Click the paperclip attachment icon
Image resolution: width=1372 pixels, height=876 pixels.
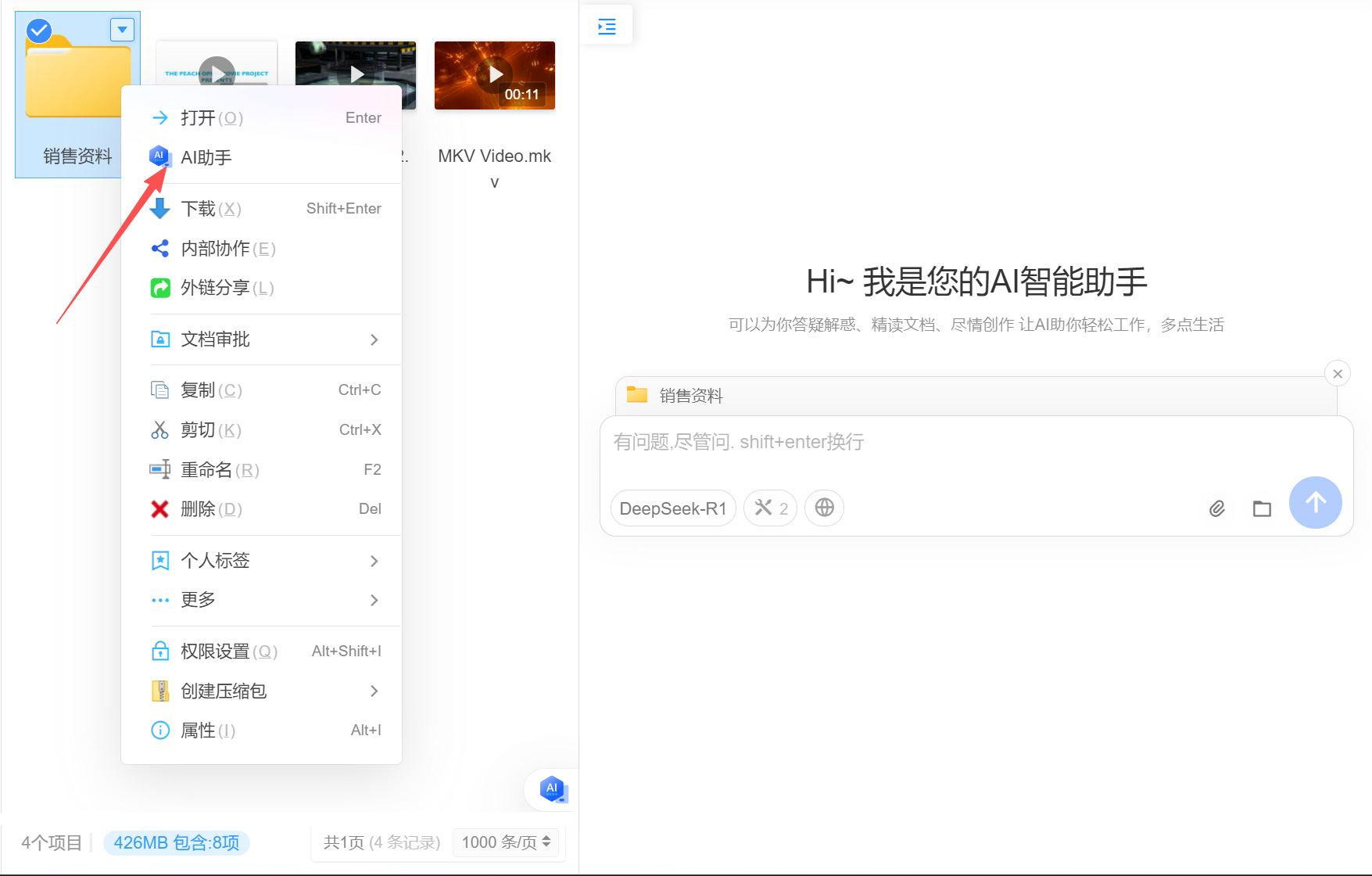[1216, 508]
